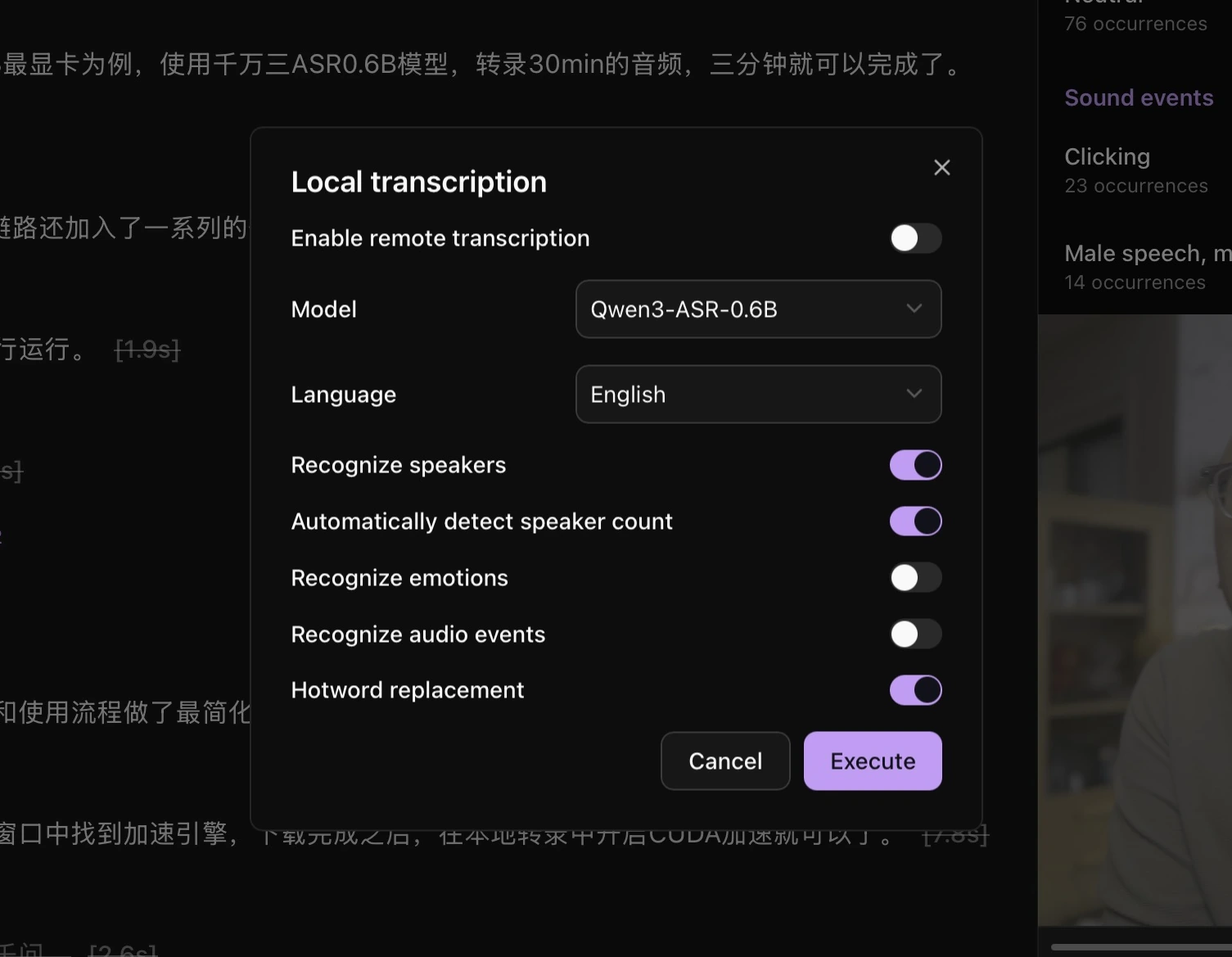Turn off Hotword replacement switch
This screenshot has height=957, width=1232.
[916, 690]
